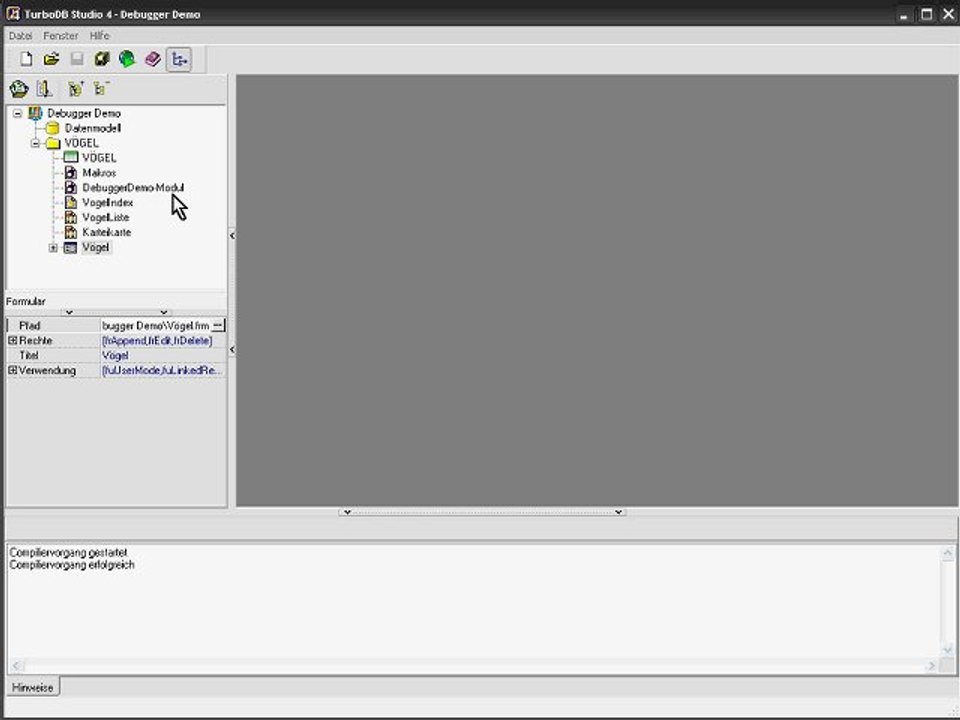Image resolution: width=960 pixels, height=720 pixels.
Task: Open the Fenster menu
Action: (61, 36)
